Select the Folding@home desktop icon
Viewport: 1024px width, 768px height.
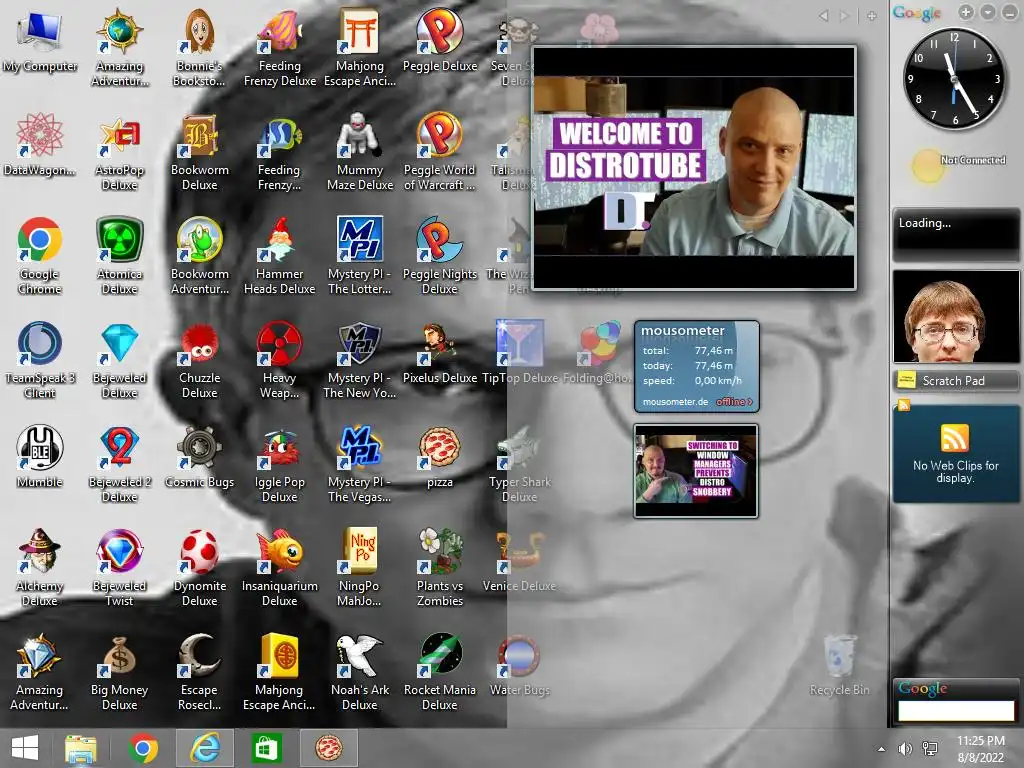599,343
